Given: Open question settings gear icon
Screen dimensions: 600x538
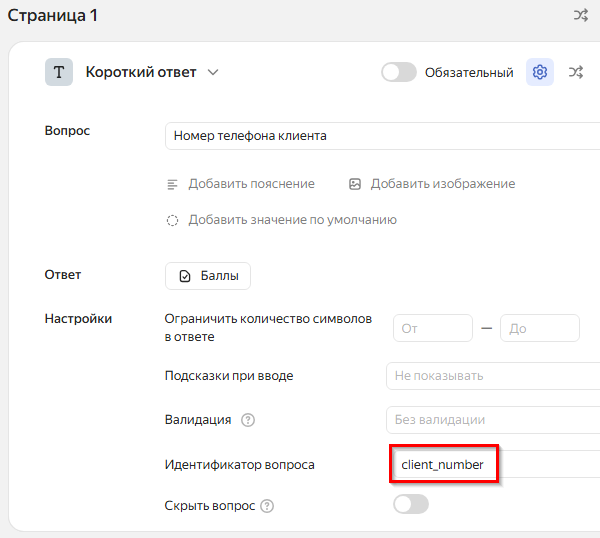Looking at the screenshot, I should click(540, 72).
